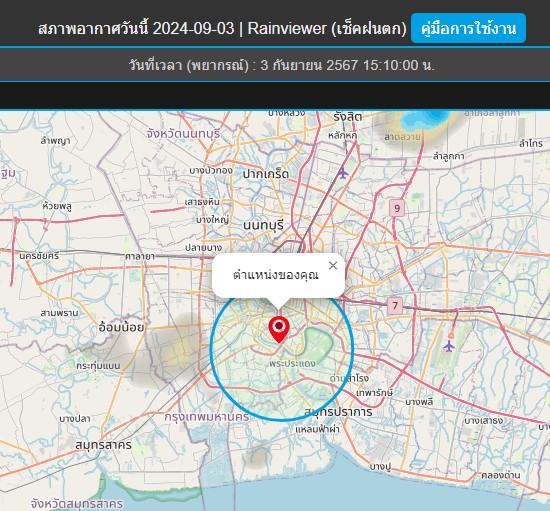Click the อ้อมน้อย label on map
This screenshot has width=550, height=511.
[x=121, y=327]
